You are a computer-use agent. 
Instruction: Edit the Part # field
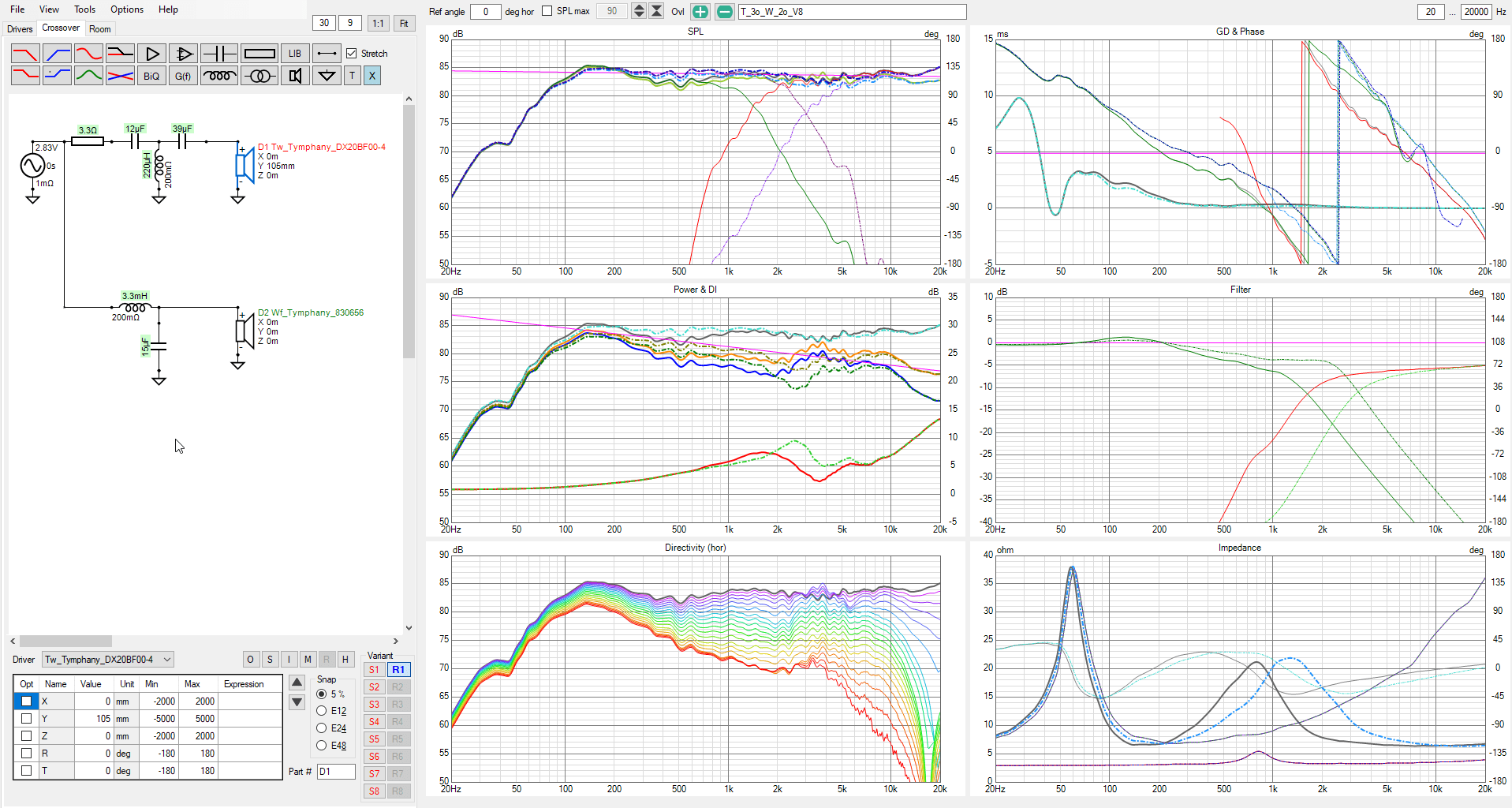(x=336, y=772)
